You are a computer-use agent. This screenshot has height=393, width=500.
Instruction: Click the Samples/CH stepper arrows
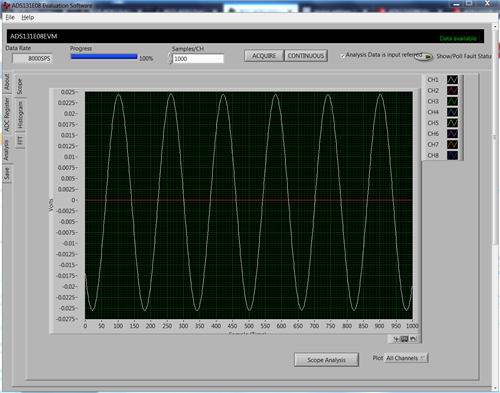tap(170, 59)
